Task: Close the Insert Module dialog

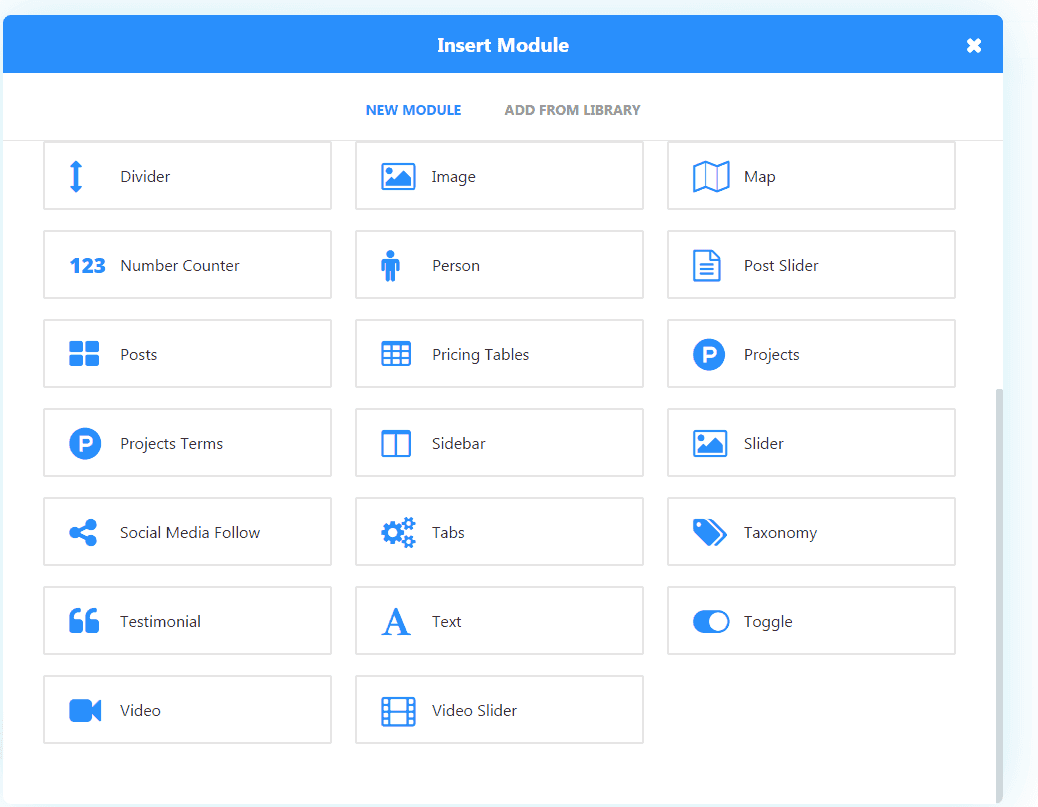Action: coord(974,46)
